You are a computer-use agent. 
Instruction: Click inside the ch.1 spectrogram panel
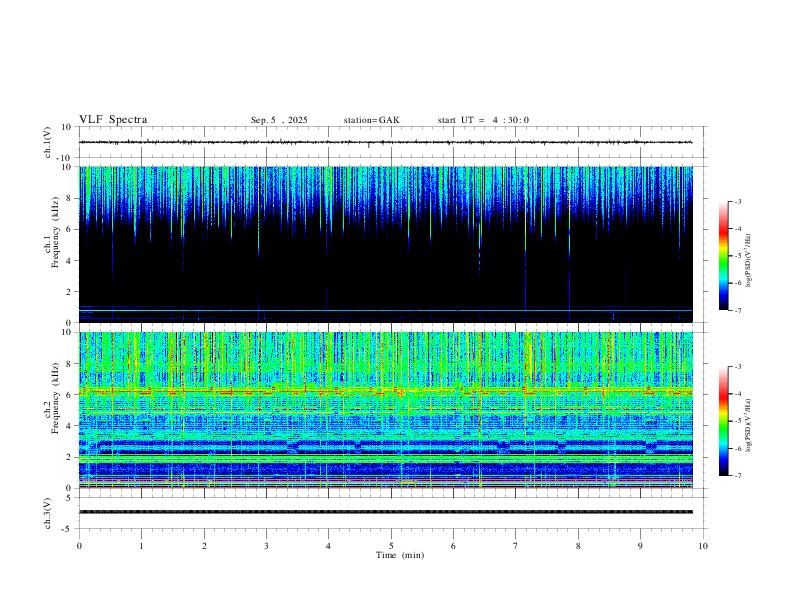coord(385,244)
